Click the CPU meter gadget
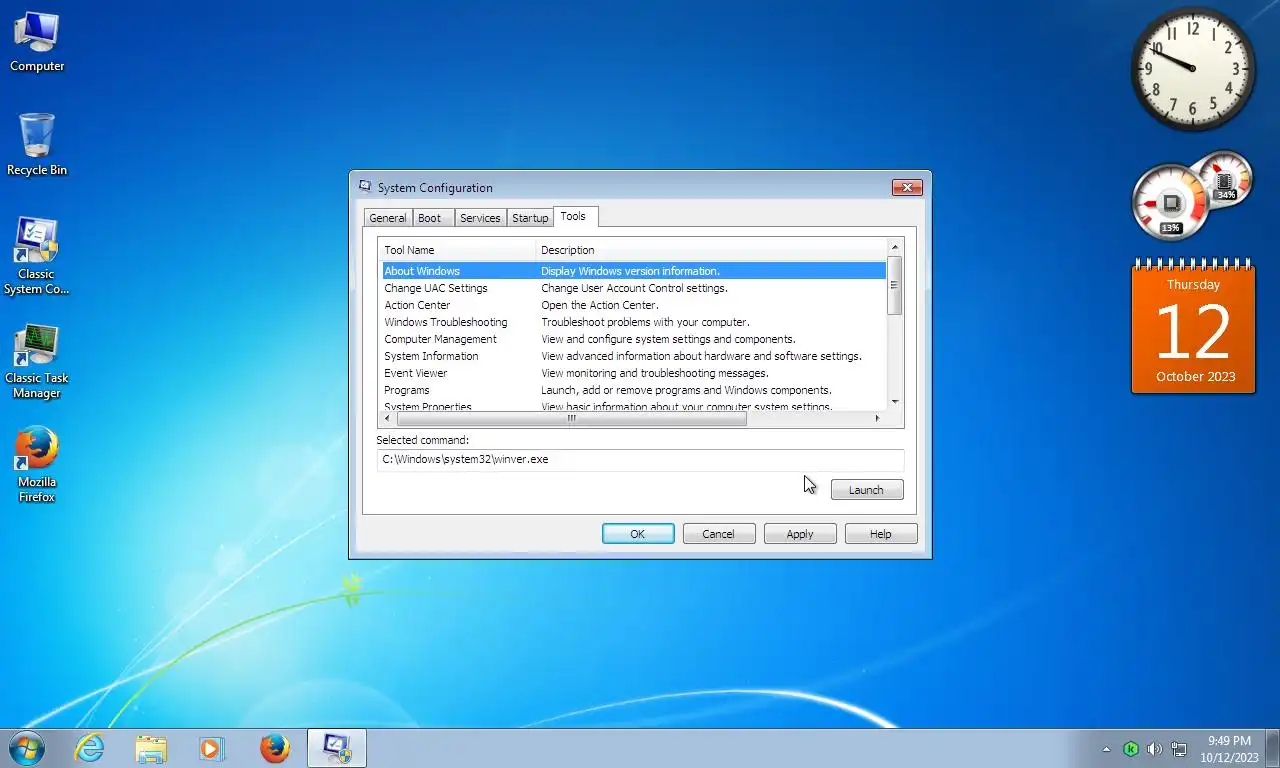 click(x=1192, y=197)
